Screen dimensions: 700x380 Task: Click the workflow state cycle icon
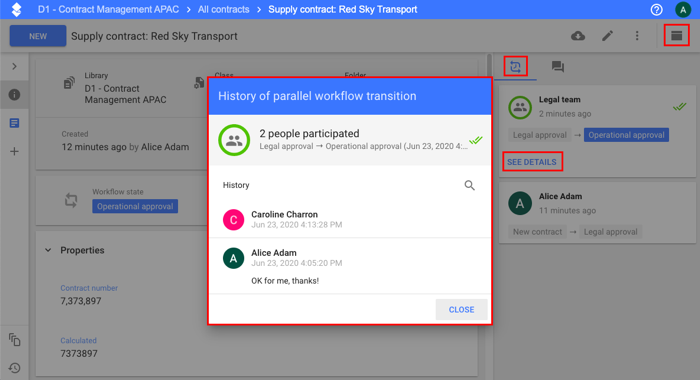(71, 200)
